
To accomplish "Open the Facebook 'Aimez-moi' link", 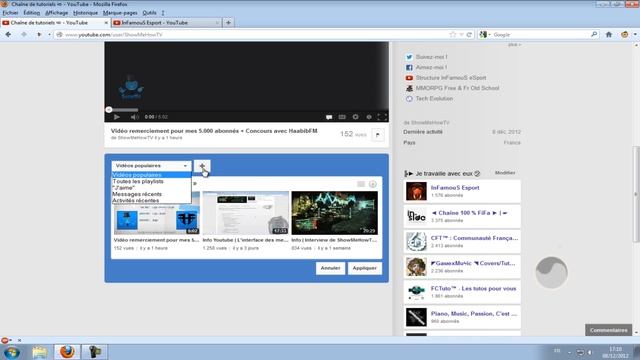I will coord(431,67).
